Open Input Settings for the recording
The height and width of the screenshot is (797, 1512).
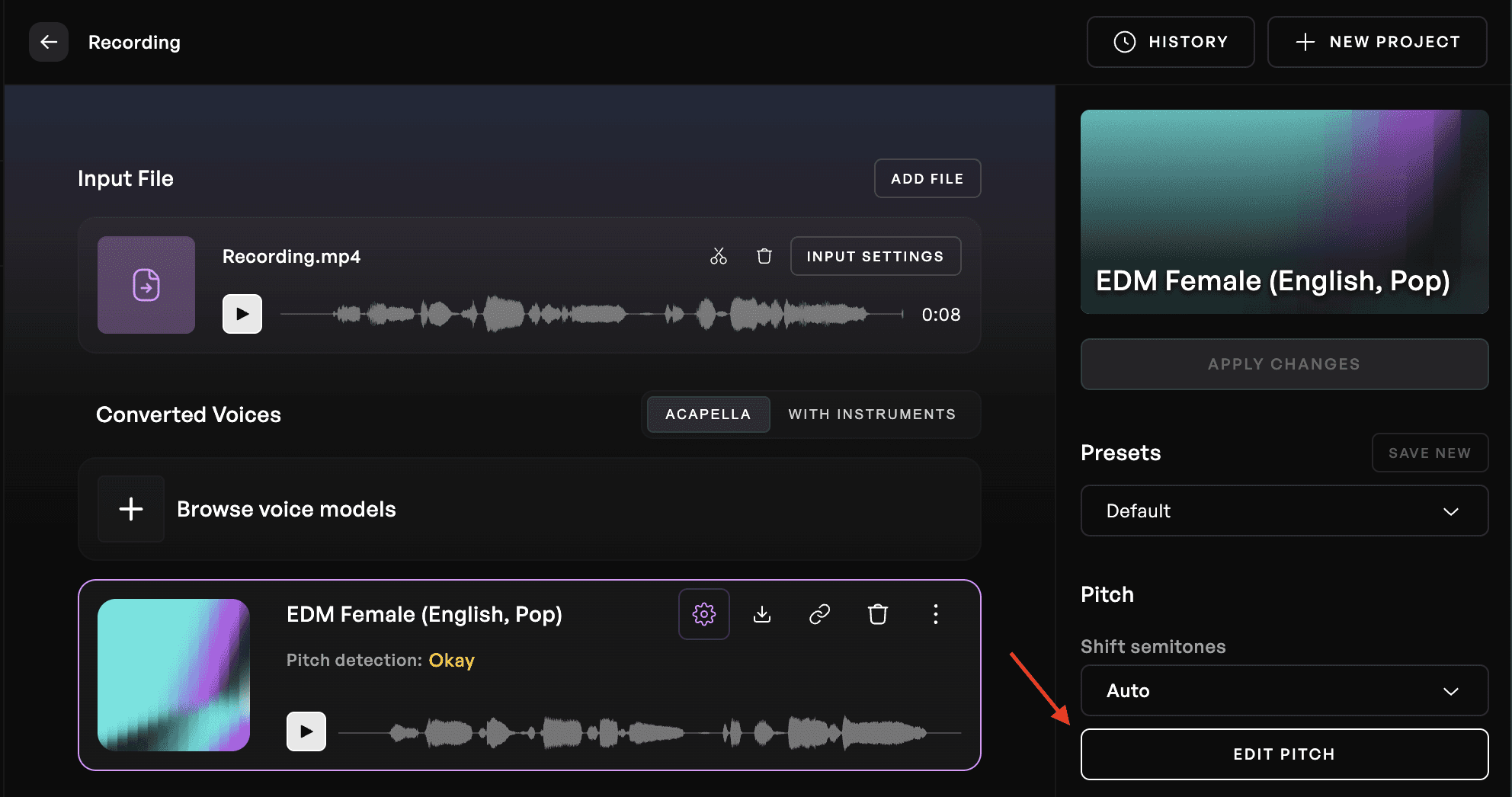click(876, 256)
